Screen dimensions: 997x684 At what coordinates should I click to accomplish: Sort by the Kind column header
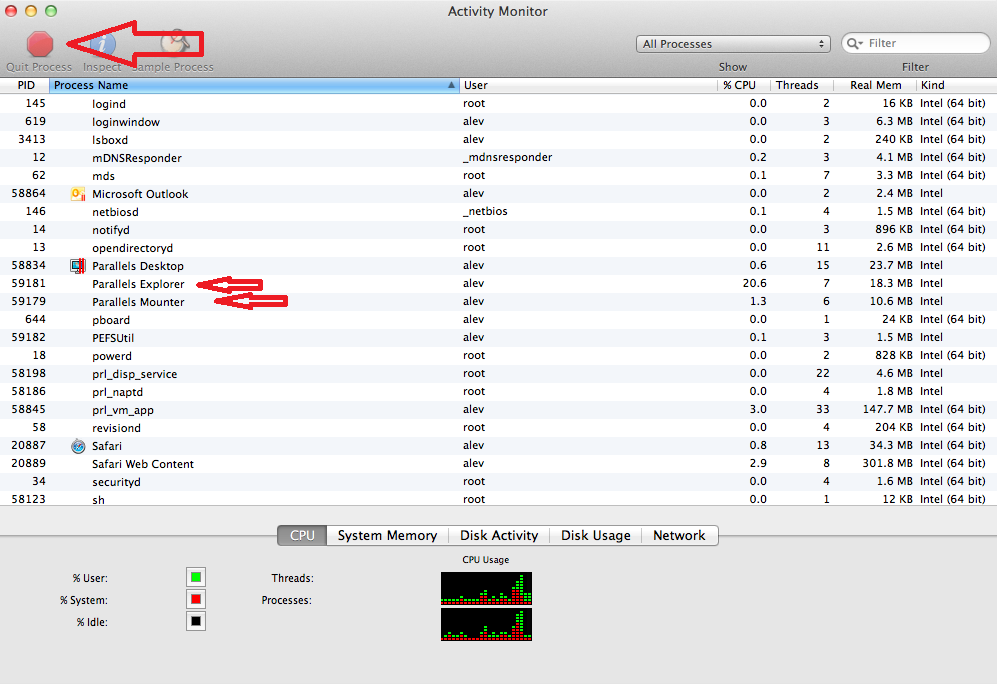pos(956,85)
